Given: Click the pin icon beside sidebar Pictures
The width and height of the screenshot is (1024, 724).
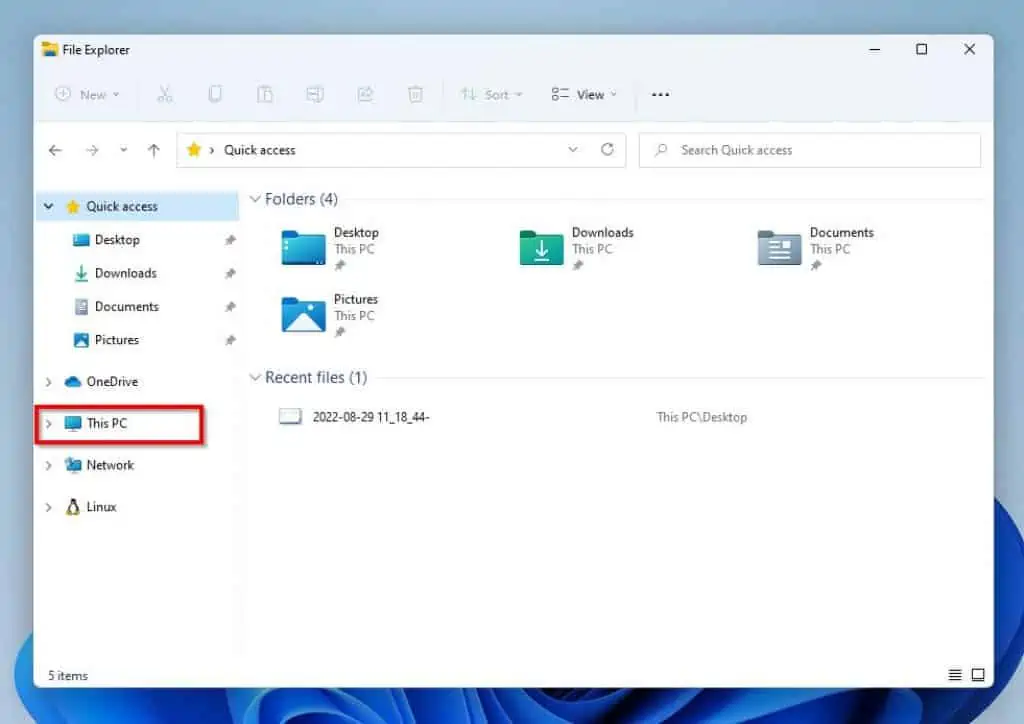Looking at the screenshot, I should click(230, 340).
